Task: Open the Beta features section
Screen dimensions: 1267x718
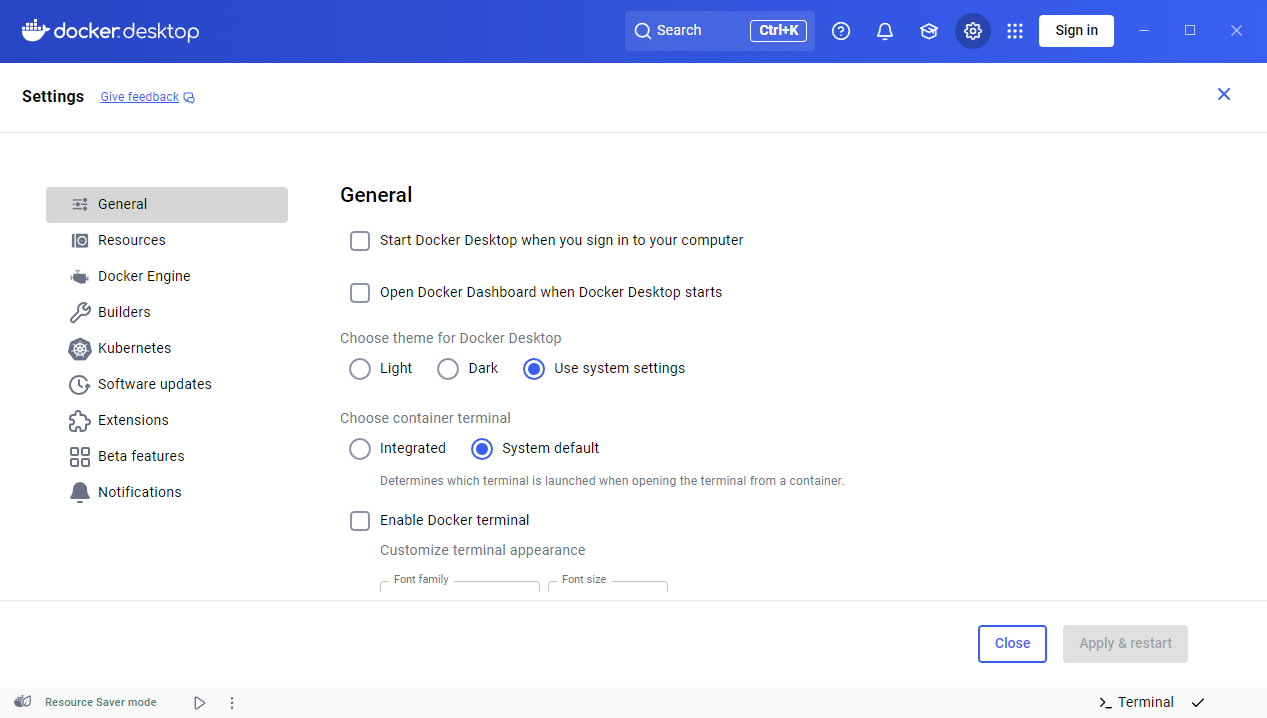Action: coord(137,456)
